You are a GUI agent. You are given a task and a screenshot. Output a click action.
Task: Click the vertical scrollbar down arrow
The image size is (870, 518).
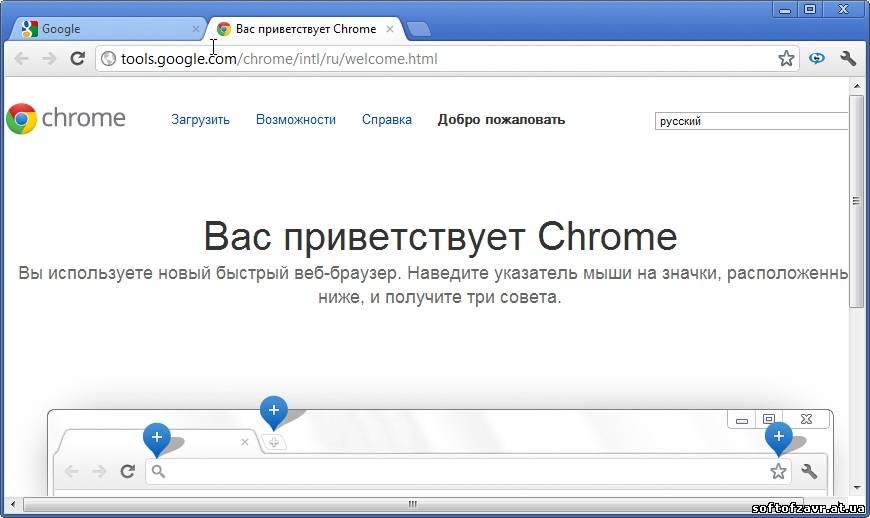(x=857, y=488)
